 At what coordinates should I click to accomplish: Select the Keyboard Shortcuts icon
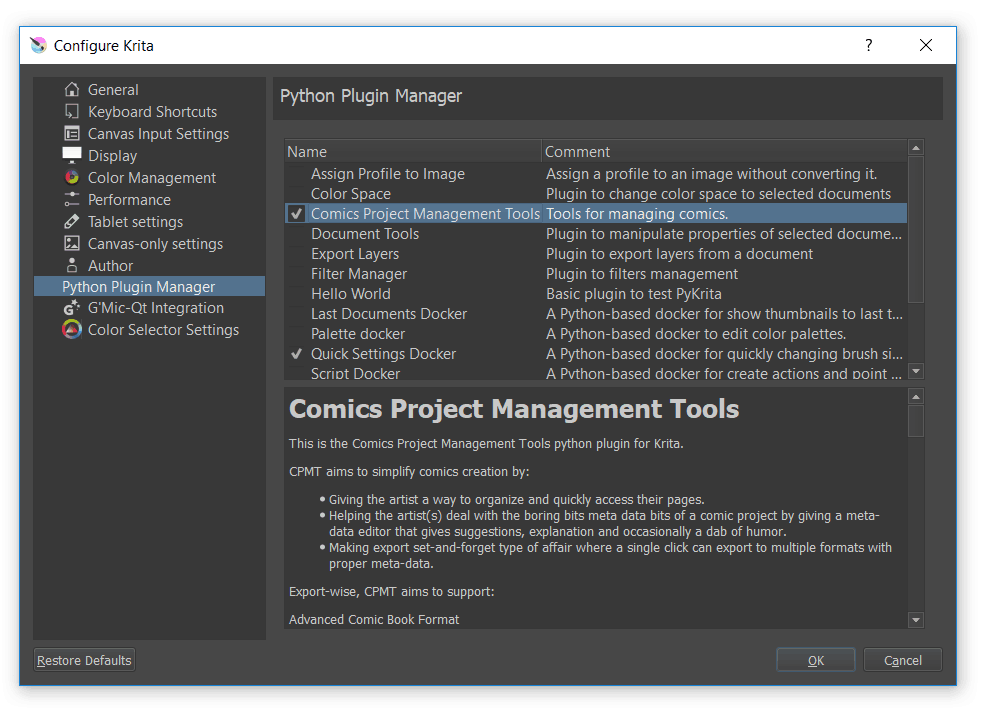coord(72,112)
